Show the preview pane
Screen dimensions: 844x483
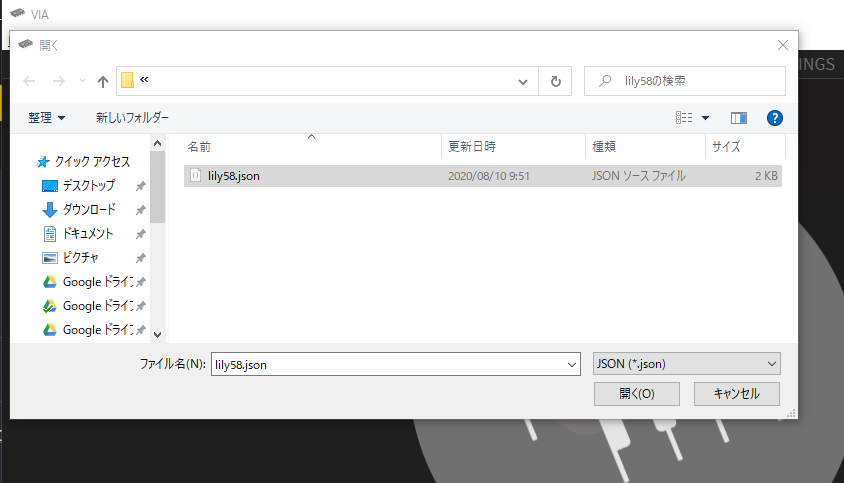pyautogui.click(x=738, y=118)
